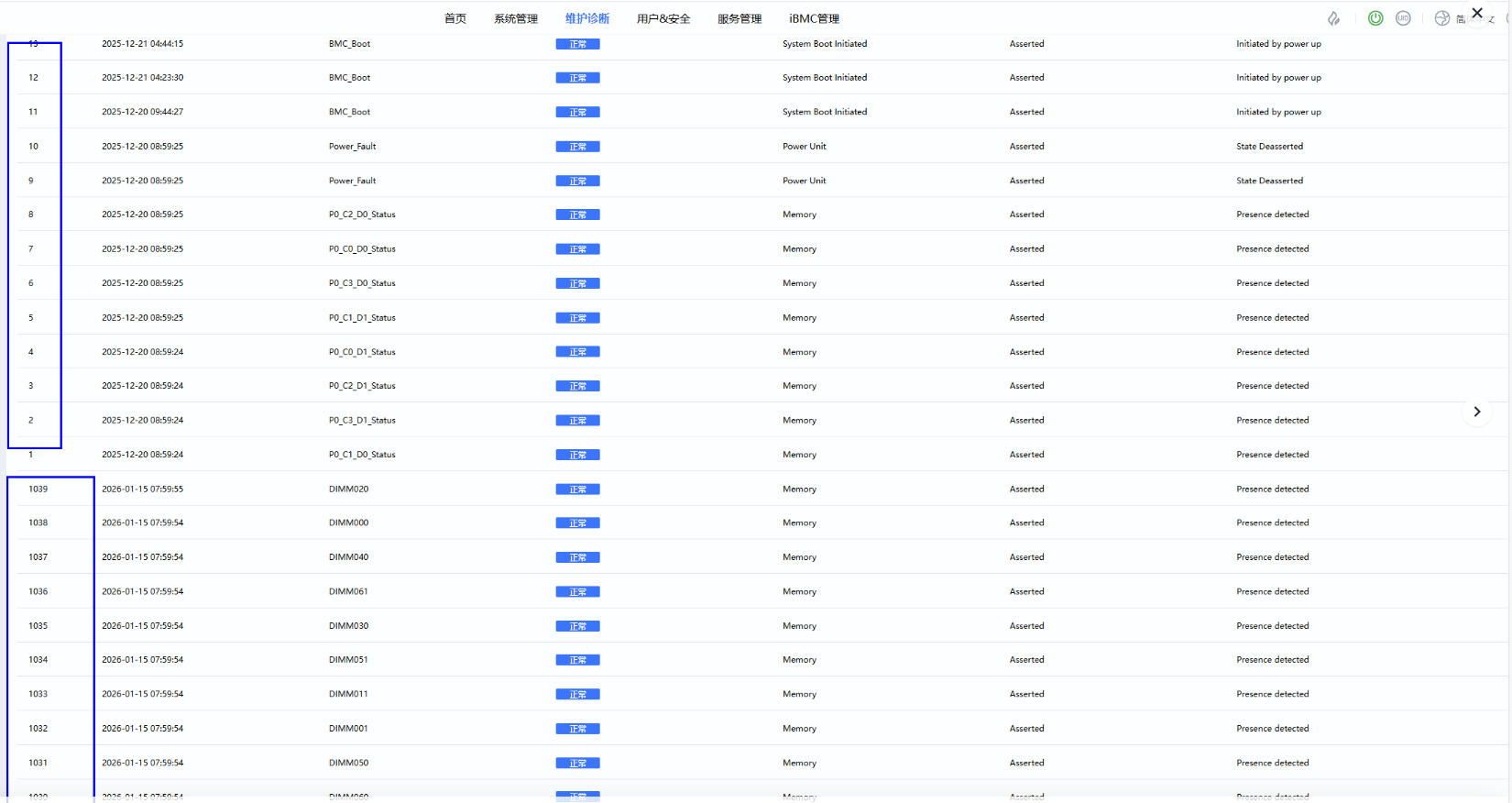Viewport: 1512px width, 803px height.
Task: Toggle the UID indicator light icon
Action: (1403, 18)
